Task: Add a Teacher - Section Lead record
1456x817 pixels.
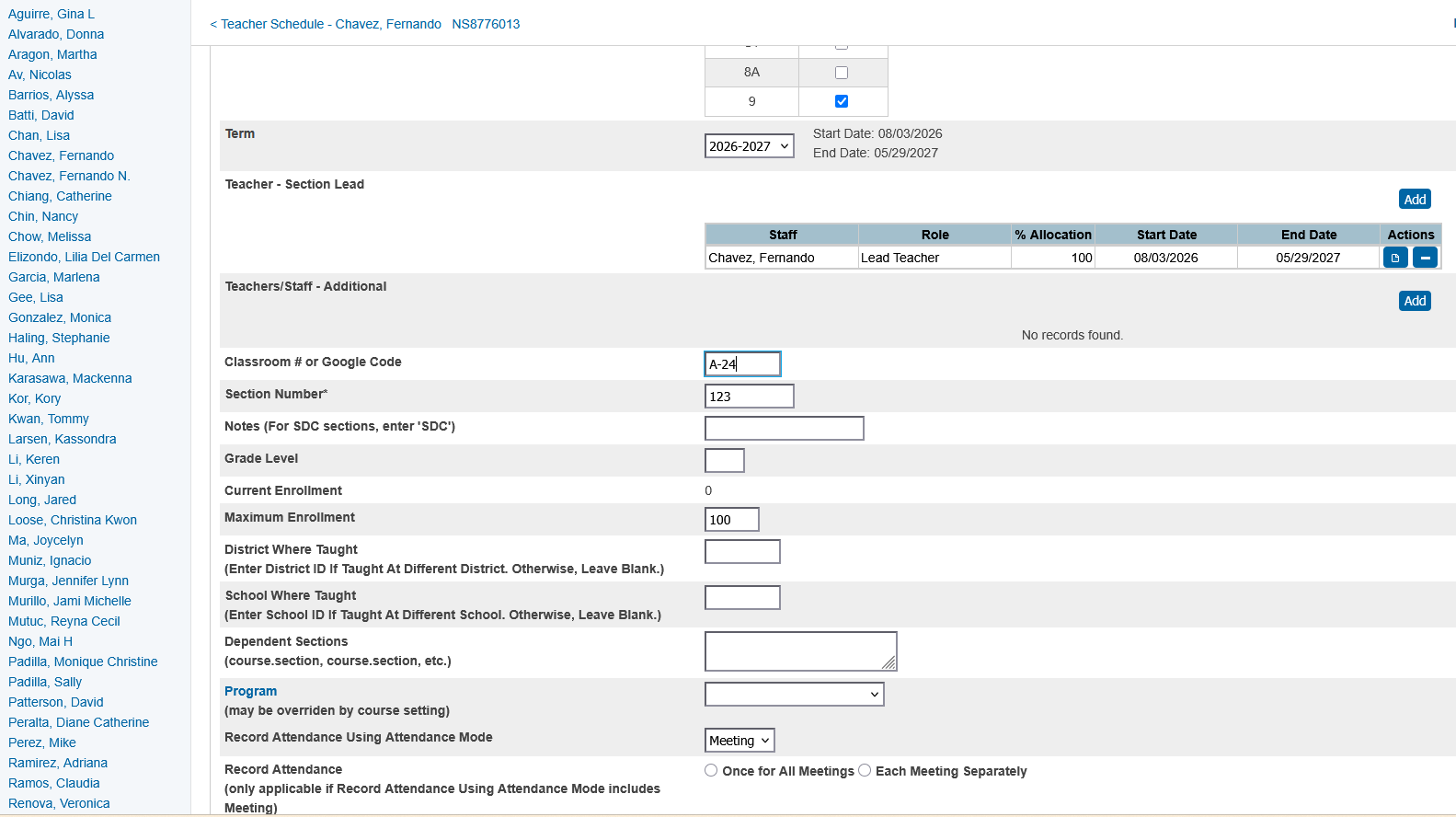Action: (1415, 200)
